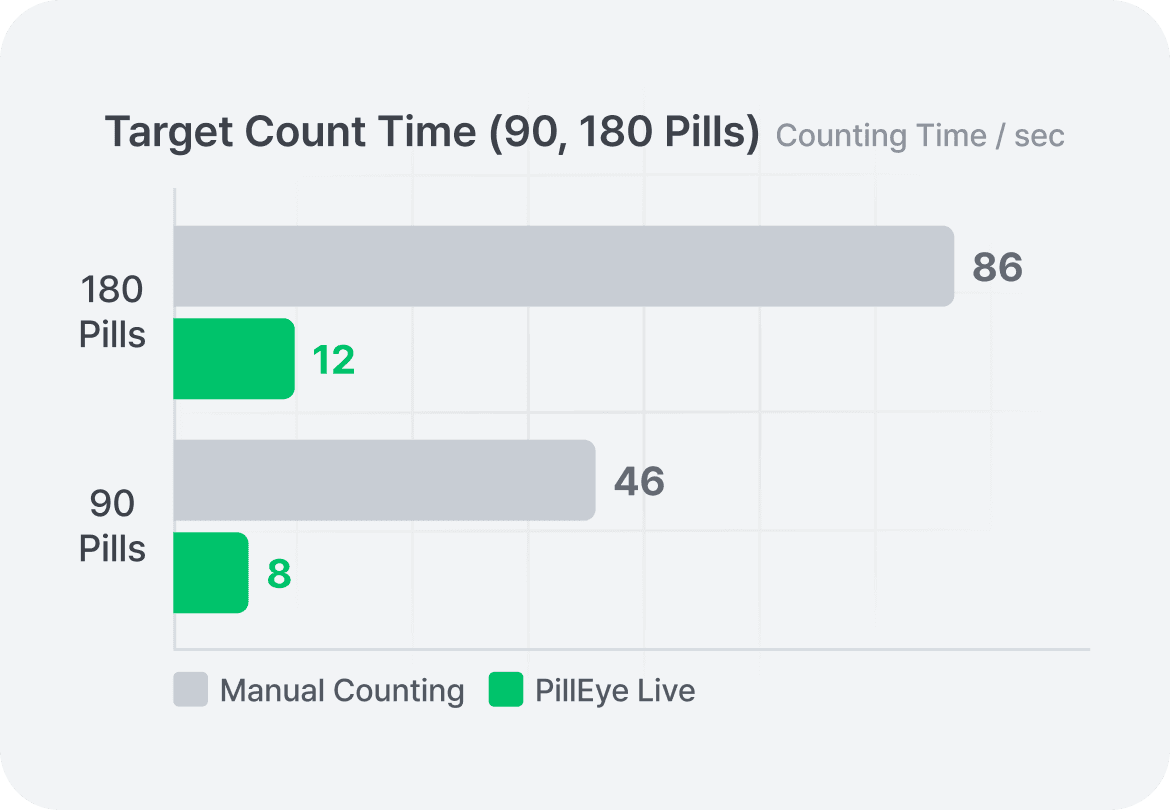The height and width of the screenshot is (810, 1170).
Task: Click the 90 Pills axis label
Action: point(112,526)
